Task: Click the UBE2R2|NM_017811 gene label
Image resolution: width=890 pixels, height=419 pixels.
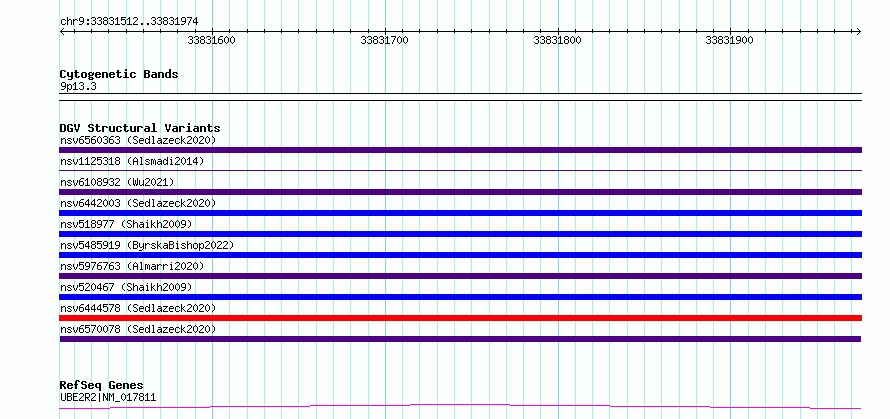Action: pos(108,397)
